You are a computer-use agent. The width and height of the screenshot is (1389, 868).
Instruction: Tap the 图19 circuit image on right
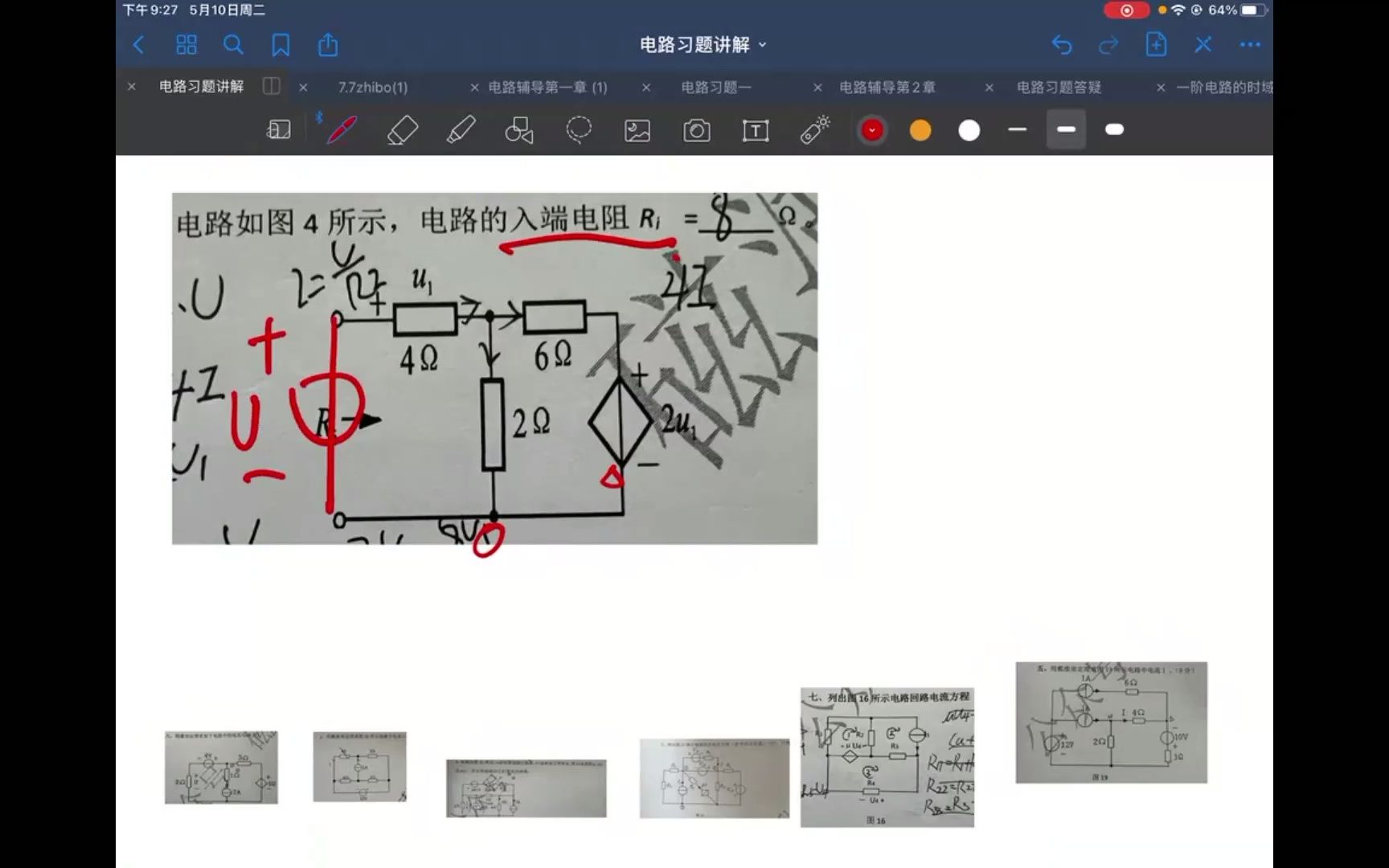[1112, 723]
